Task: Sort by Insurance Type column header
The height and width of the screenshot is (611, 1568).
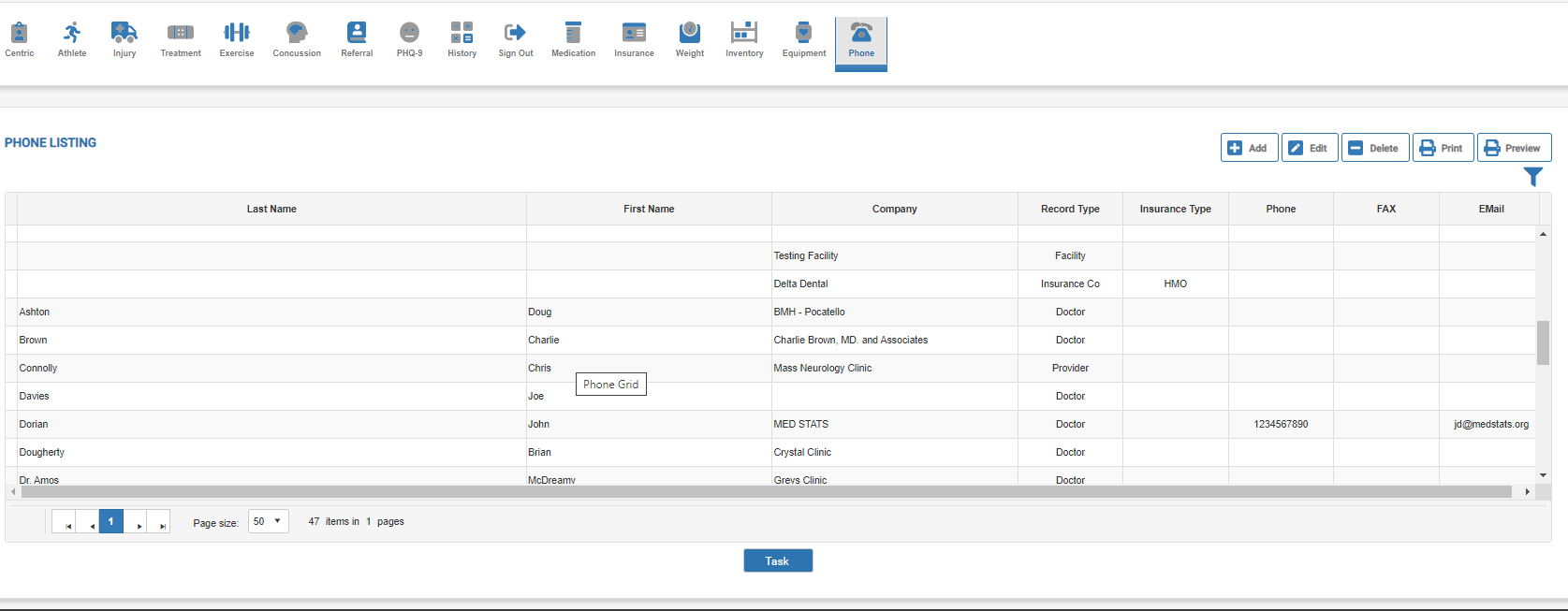Action: tap(1175, 209)
